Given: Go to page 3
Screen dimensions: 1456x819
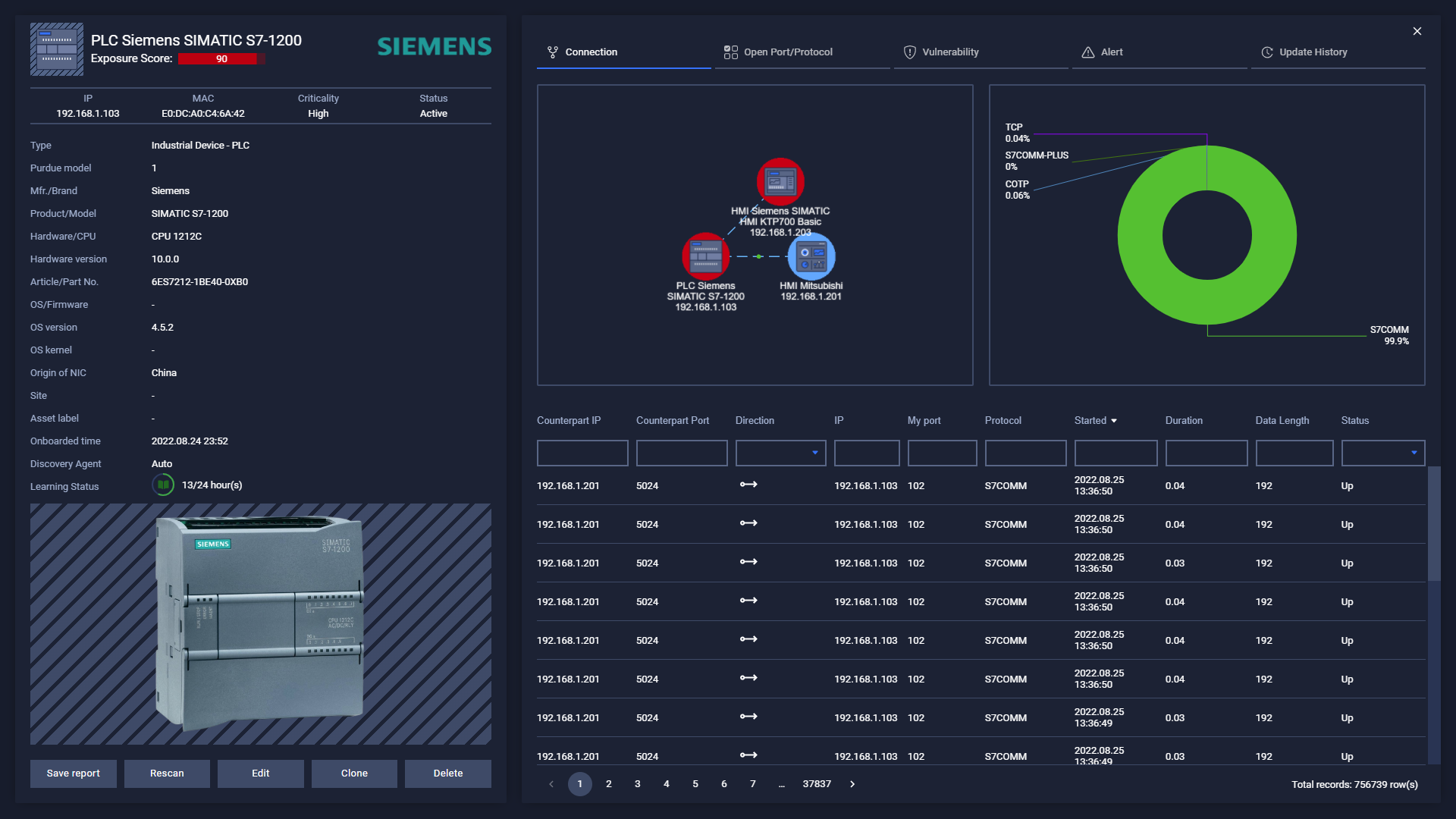Looking at the screenshot, I should pos(638,784).
